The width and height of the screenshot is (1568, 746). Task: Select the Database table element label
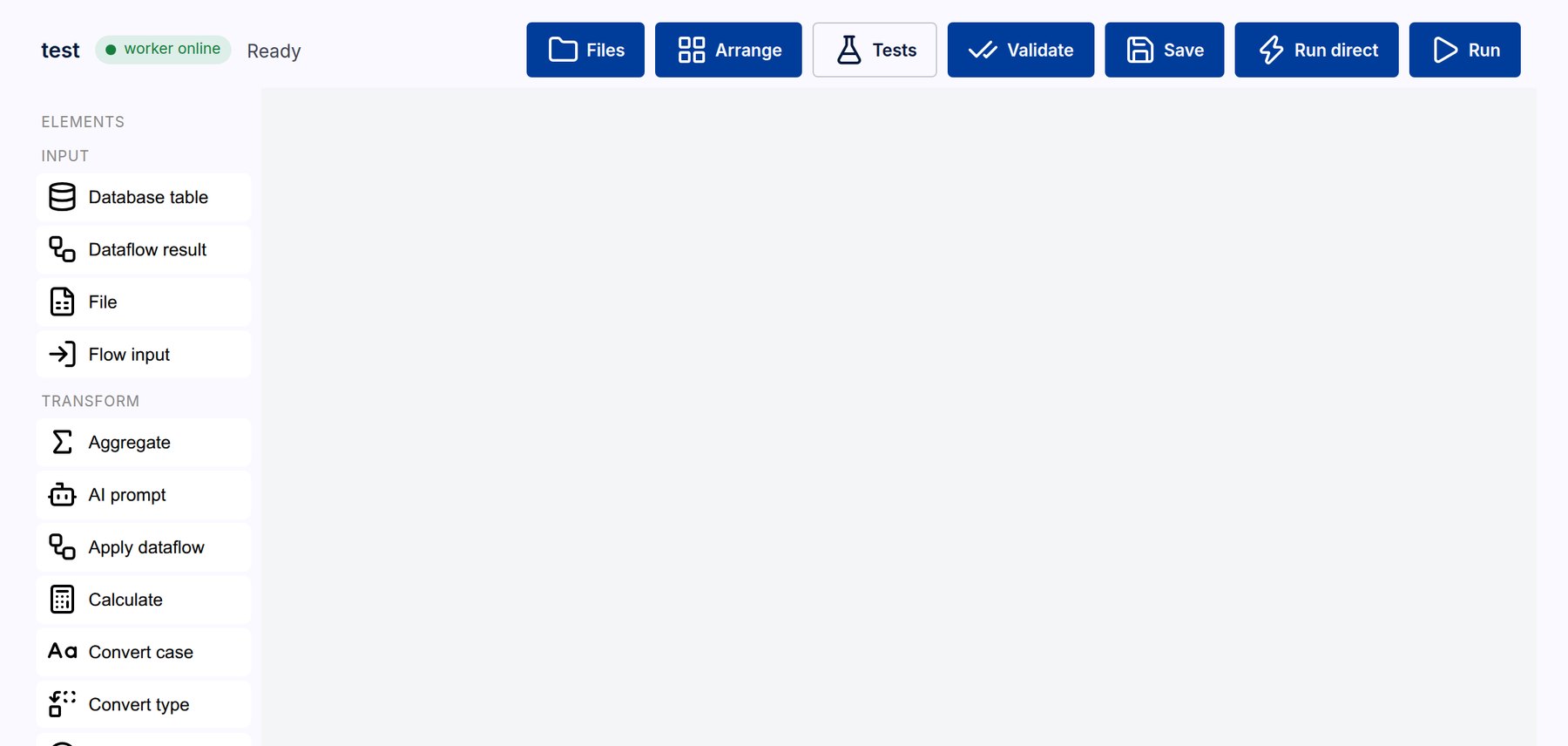[x=148, y=197]
